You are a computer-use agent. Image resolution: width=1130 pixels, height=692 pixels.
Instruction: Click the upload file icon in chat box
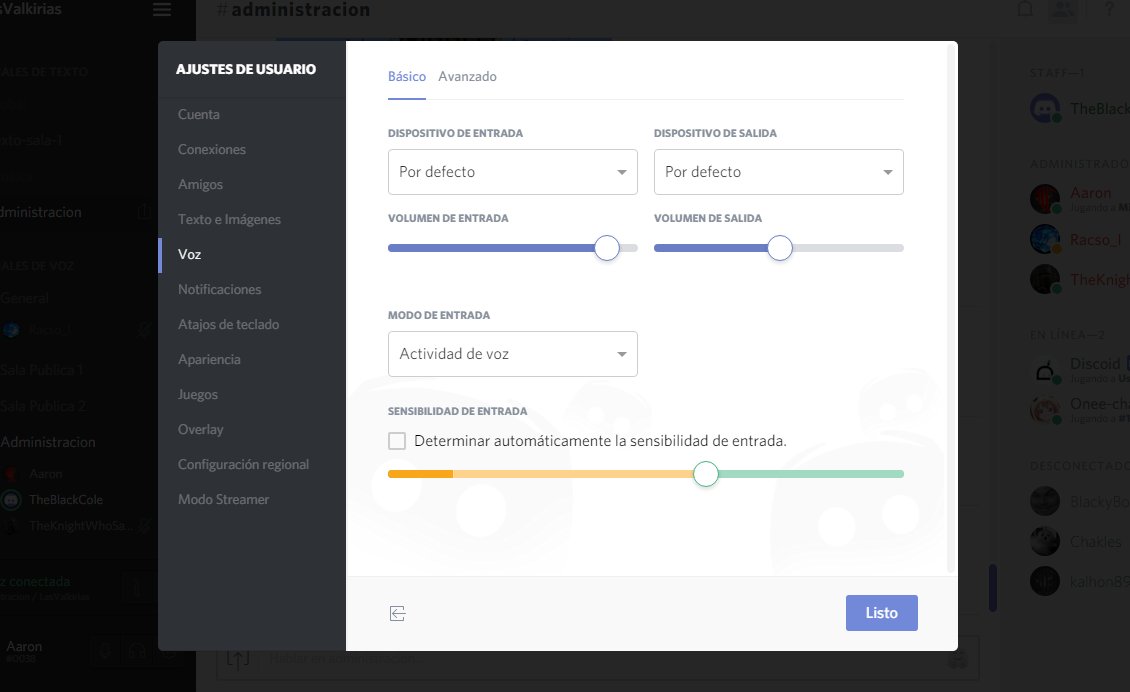click(x=238, y=658)
